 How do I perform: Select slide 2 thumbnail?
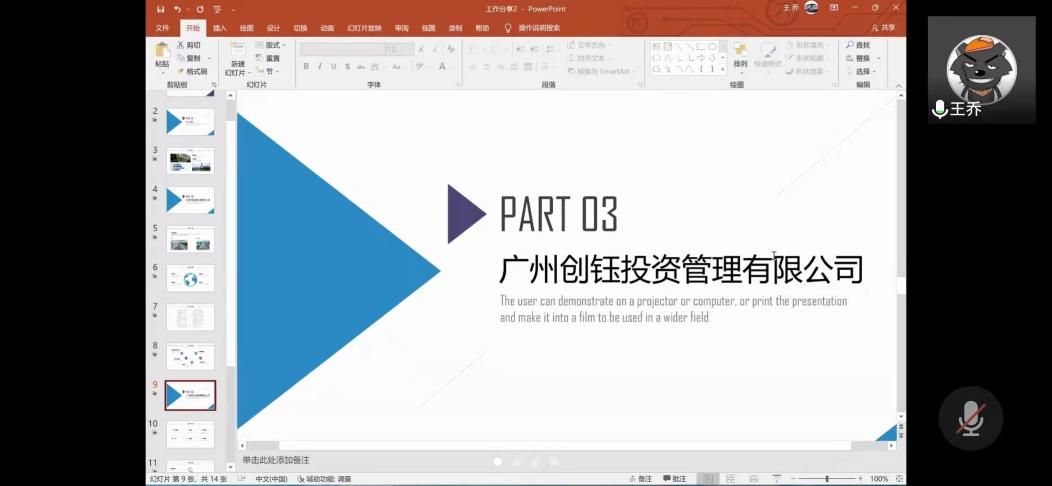pos(191,122)
